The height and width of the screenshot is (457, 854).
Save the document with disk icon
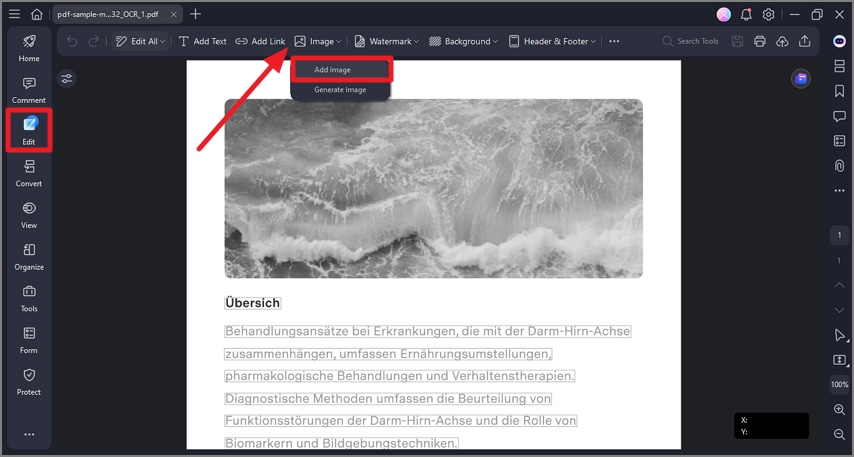pyautogui.click(x=737, y=41)
